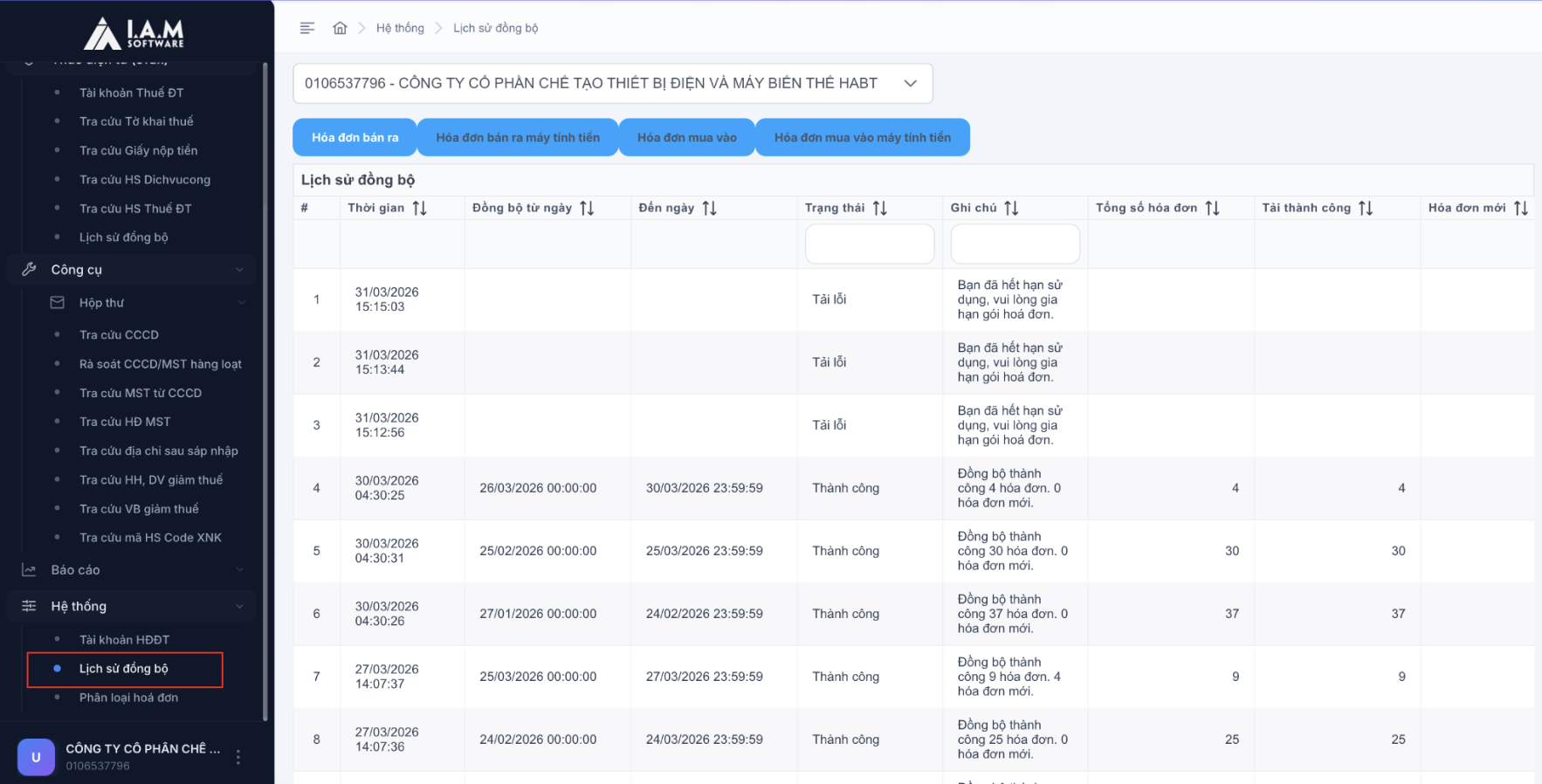Sort by Tổng số hóa đơn column
Screen dimensions: 1542x784
point(1212,208)
